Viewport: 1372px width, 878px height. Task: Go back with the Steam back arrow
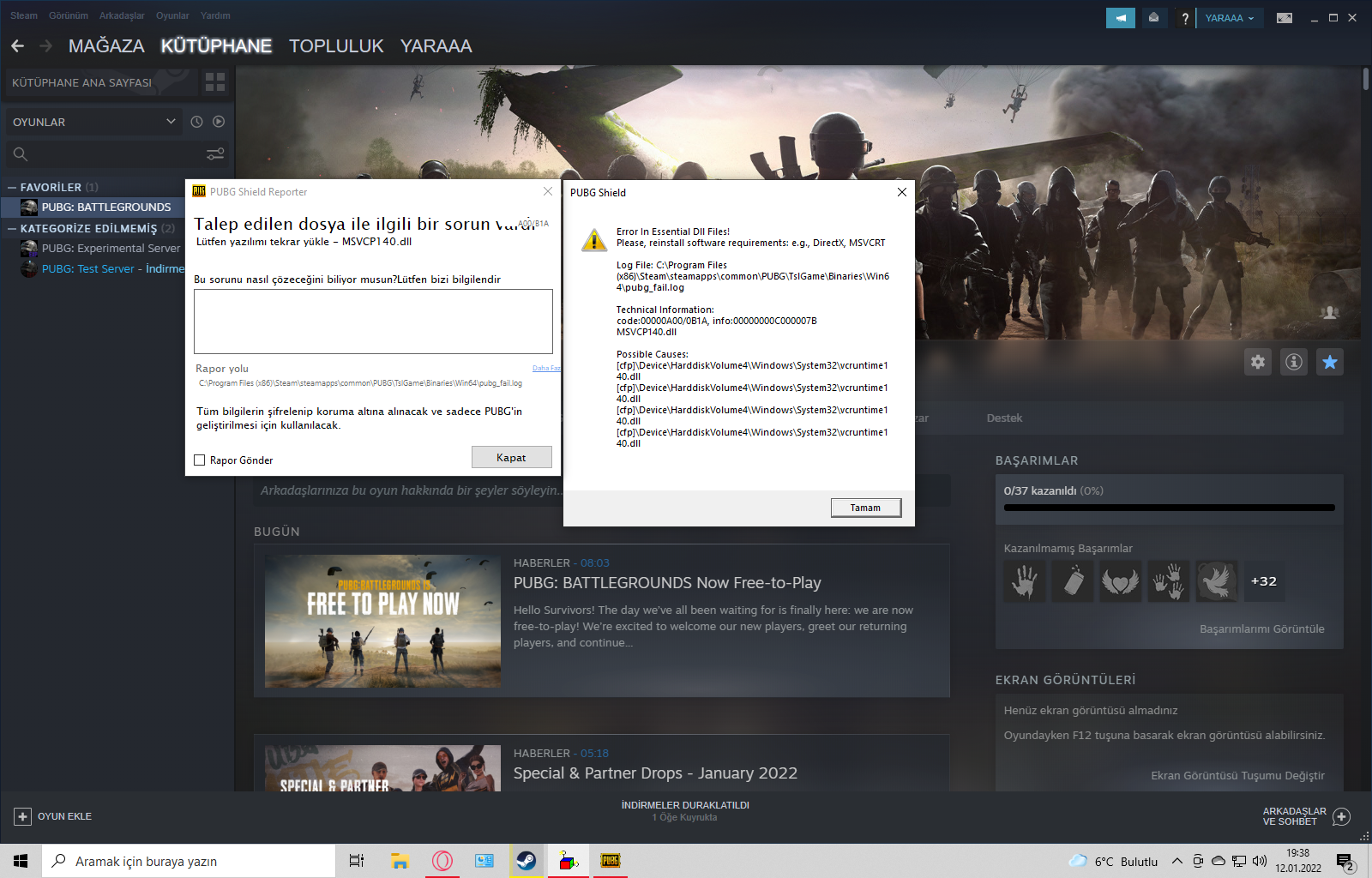(18, 46)
